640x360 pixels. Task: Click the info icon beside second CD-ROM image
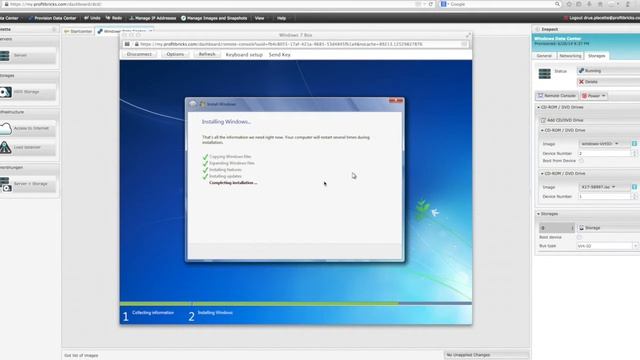(x=634, y=187)
